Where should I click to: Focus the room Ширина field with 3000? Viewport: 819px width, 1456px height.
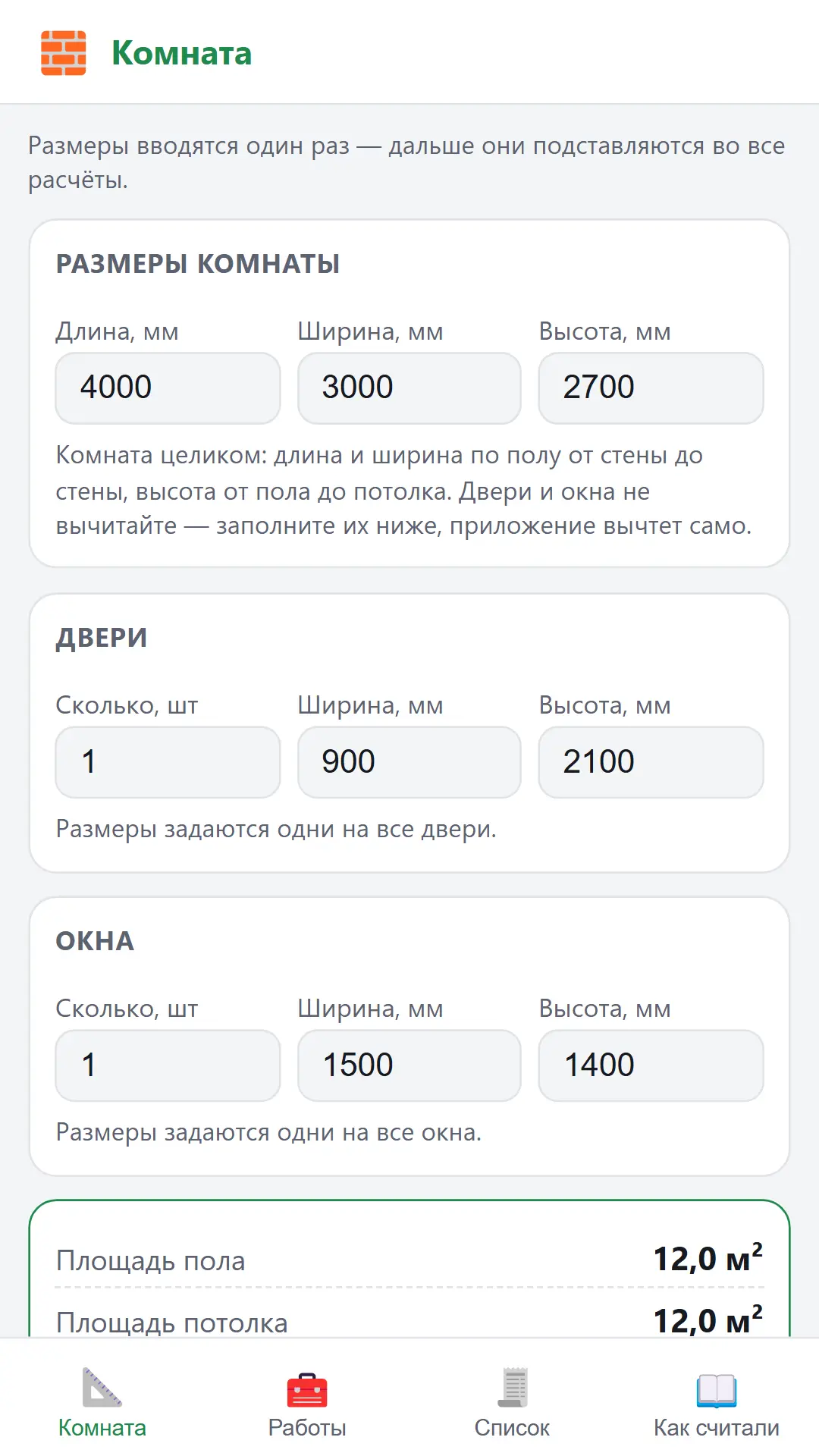[409, 388]
